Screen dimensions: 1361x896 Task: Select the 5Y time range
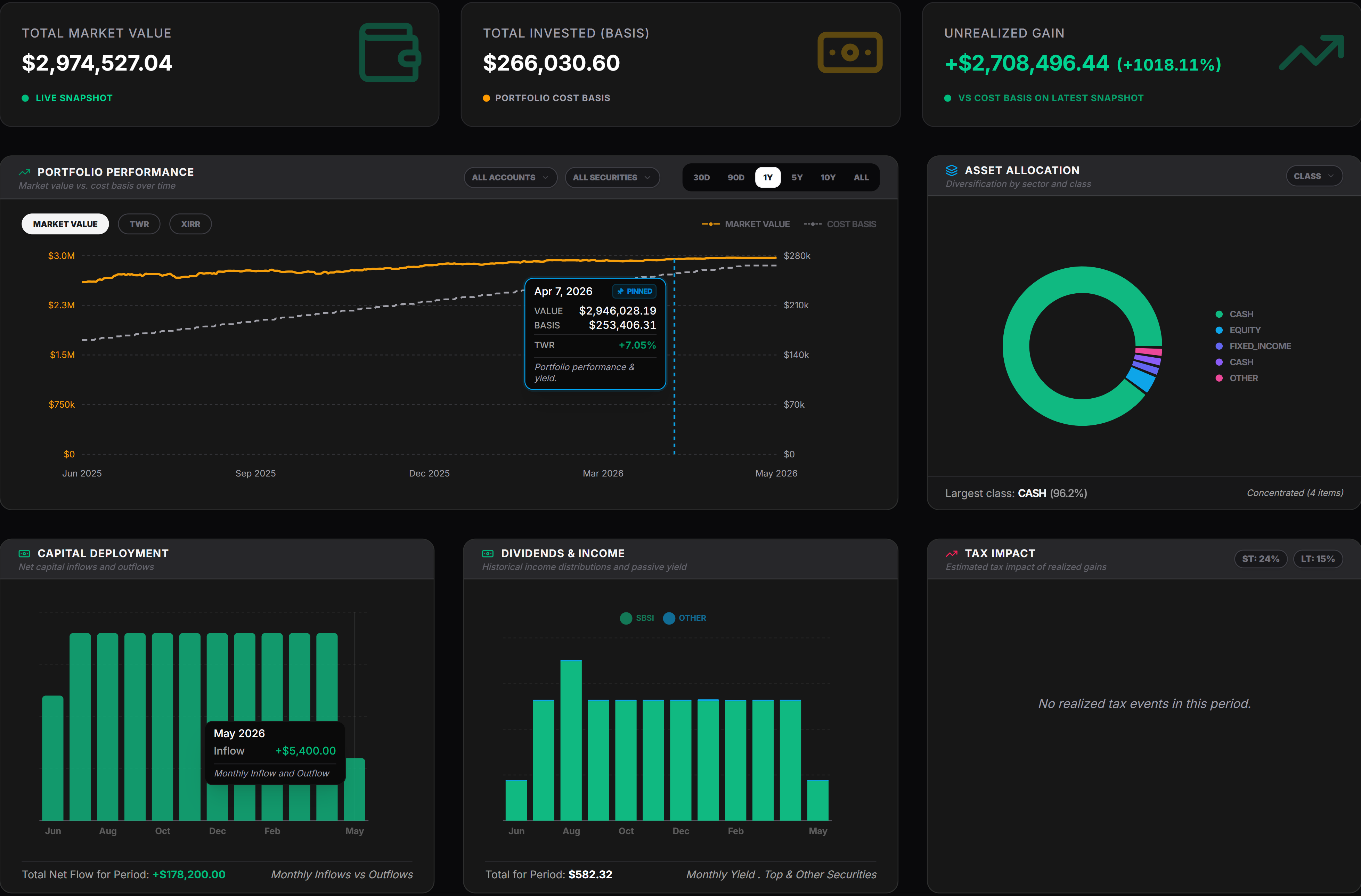(x=797, y=177)
